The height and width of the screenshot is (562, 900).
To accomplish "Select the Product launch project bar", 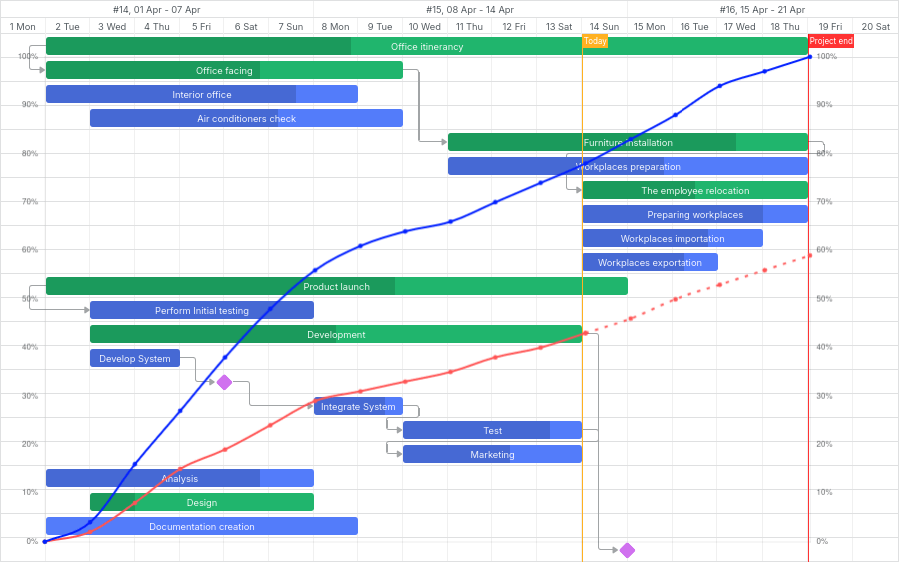I will pos(336,286).
